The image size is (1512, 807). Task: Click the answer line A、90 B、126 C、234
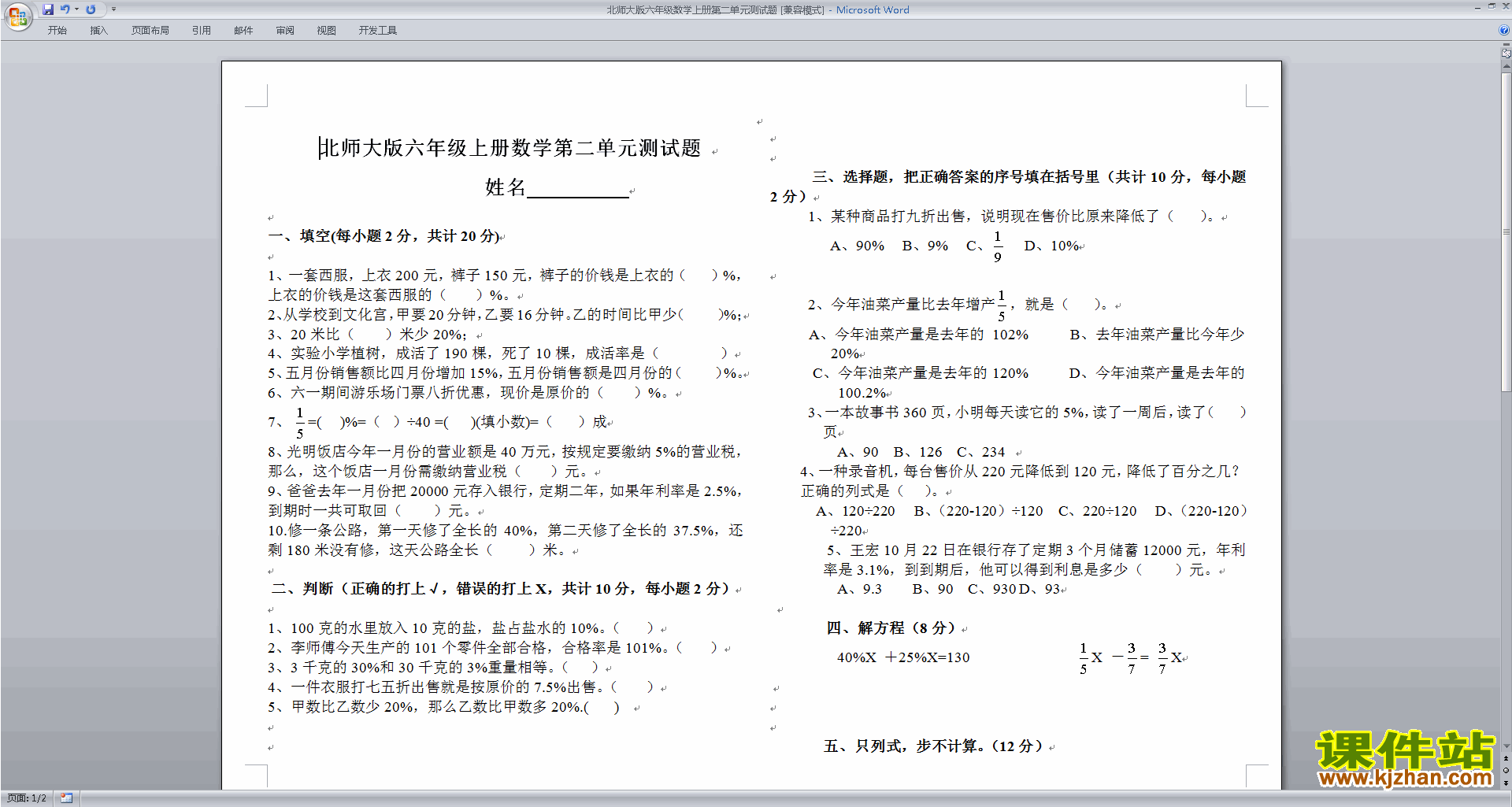click(921, 453)
